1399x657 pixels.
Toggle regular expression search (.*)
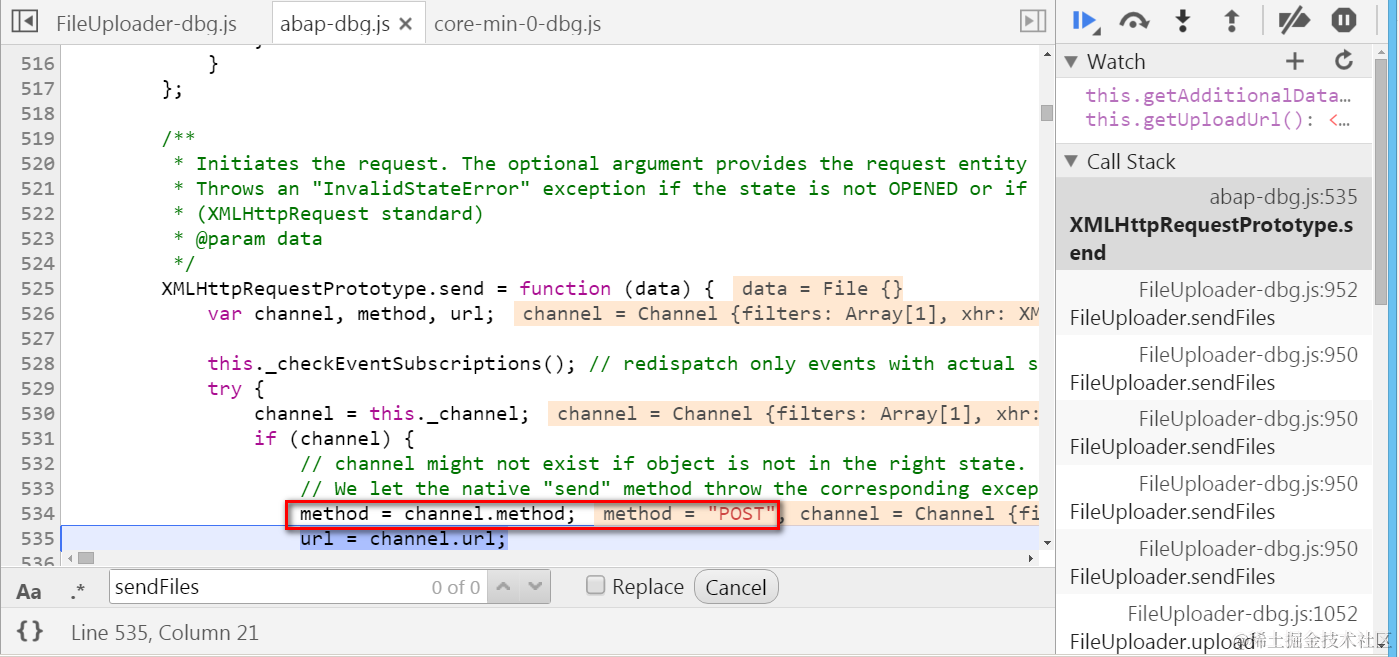point(78,591)
